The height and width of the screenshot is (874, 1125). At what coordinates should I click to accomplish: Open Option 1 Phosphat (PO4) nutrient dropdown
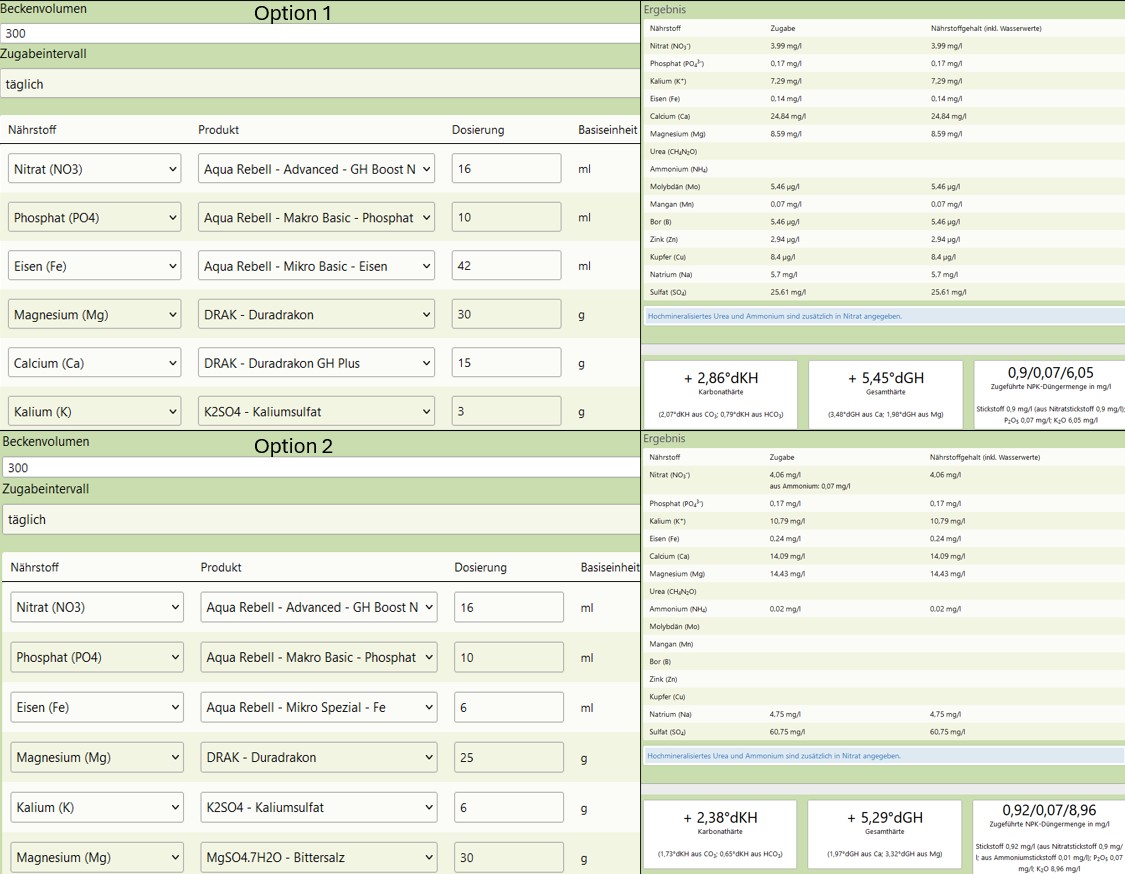[x=95, y=217]
